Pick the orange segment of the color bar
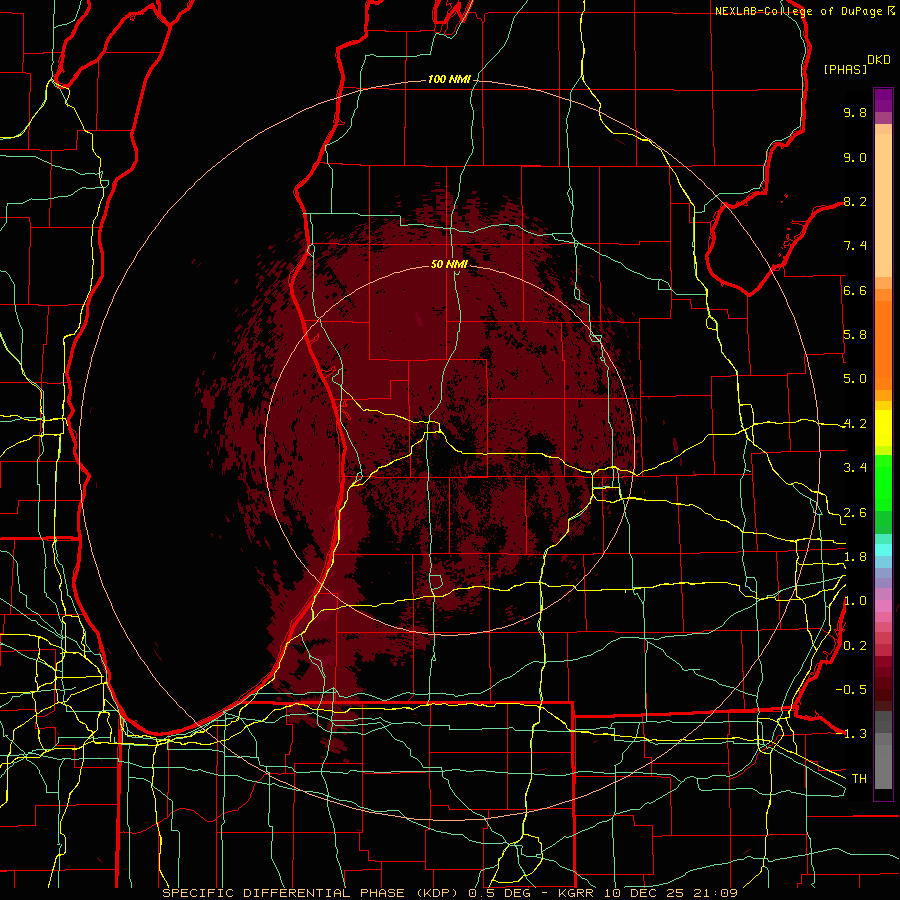The image size is (900, 900). [x=883, y=344]
